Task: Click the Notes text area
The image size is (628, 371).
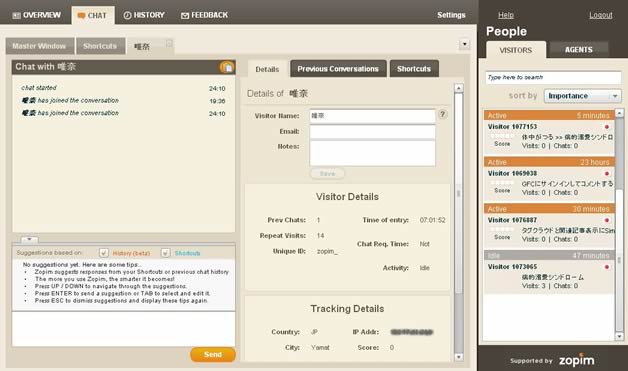Action: tap(372, 153)
